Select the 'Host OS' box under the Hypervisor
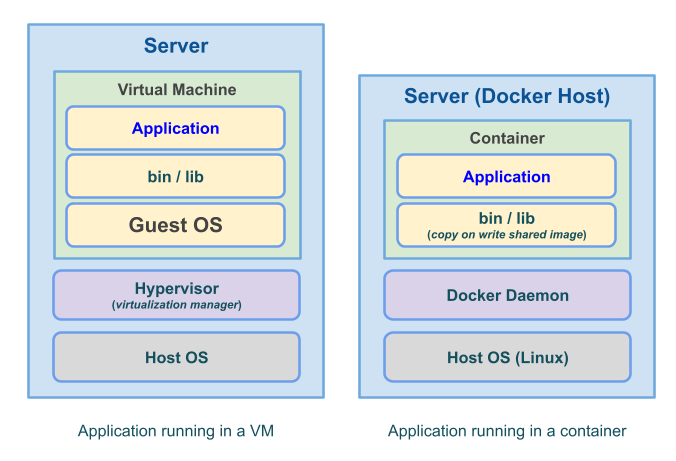This screenshot has height=461, width=676. tap(176, 357)
